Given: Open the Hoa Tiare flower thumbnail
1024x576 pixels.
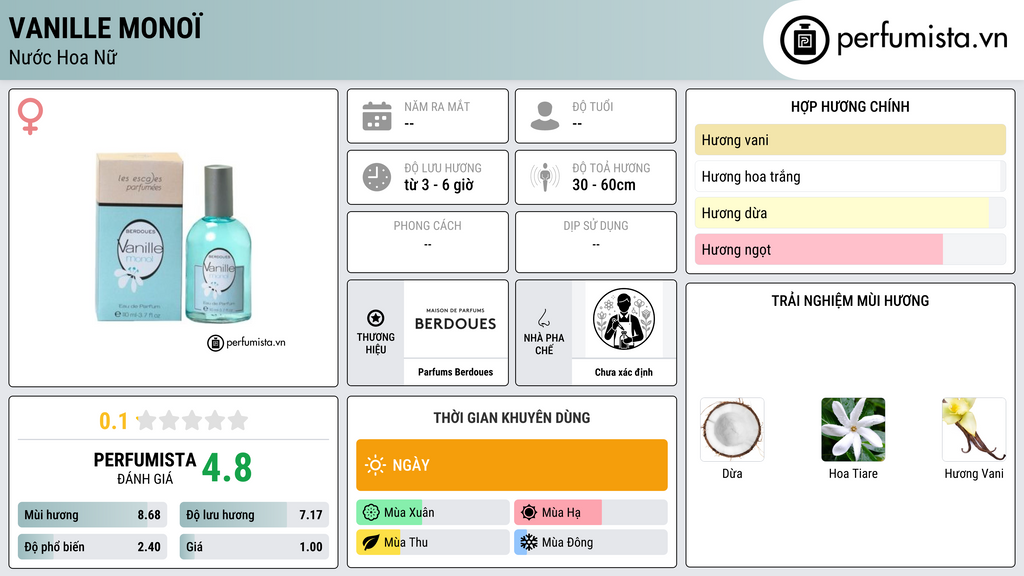Looking at the screenshot, I should pyautogui.click(x=853, y=430).
